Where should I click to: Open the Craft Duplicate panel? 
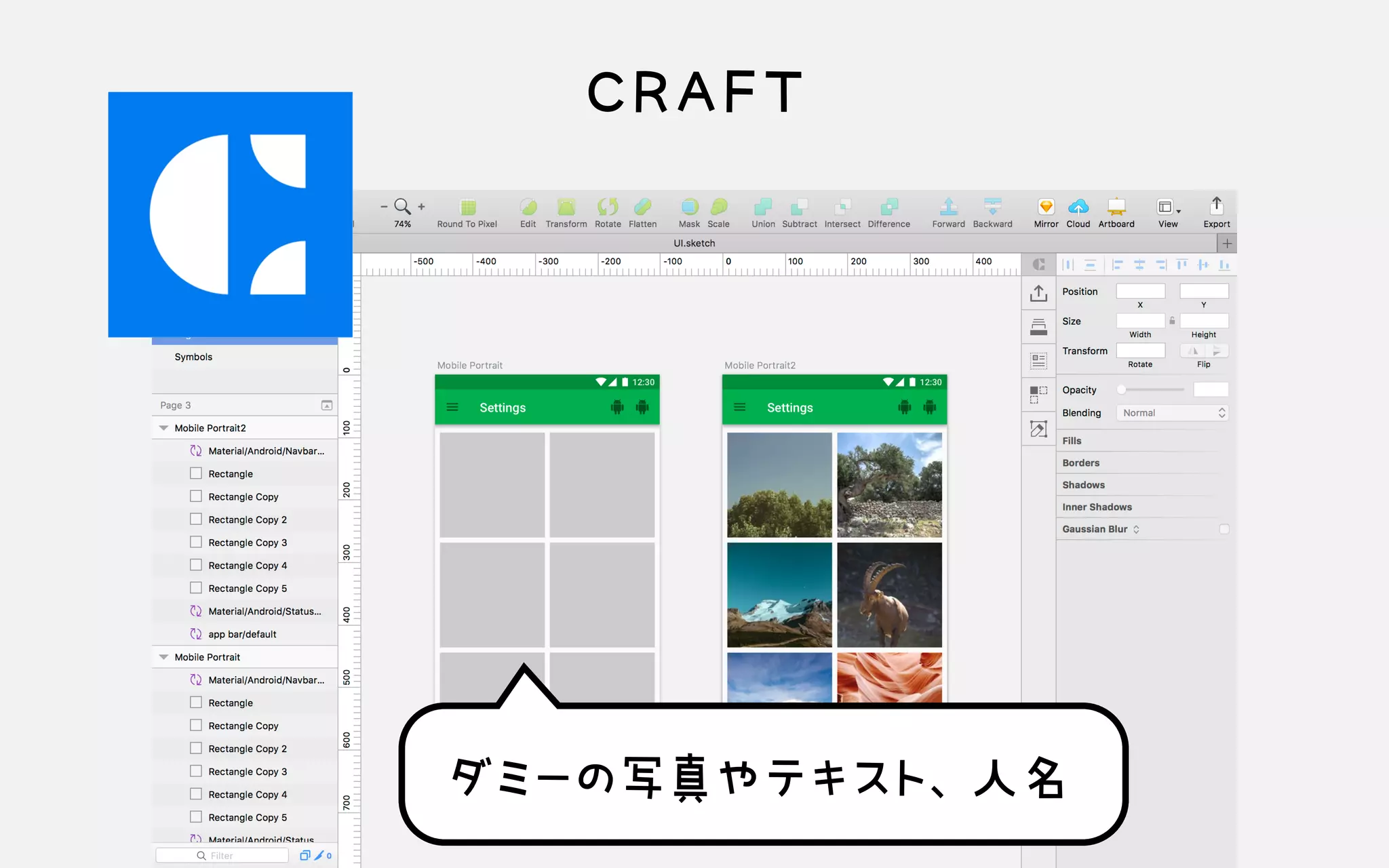(1038, 395)
